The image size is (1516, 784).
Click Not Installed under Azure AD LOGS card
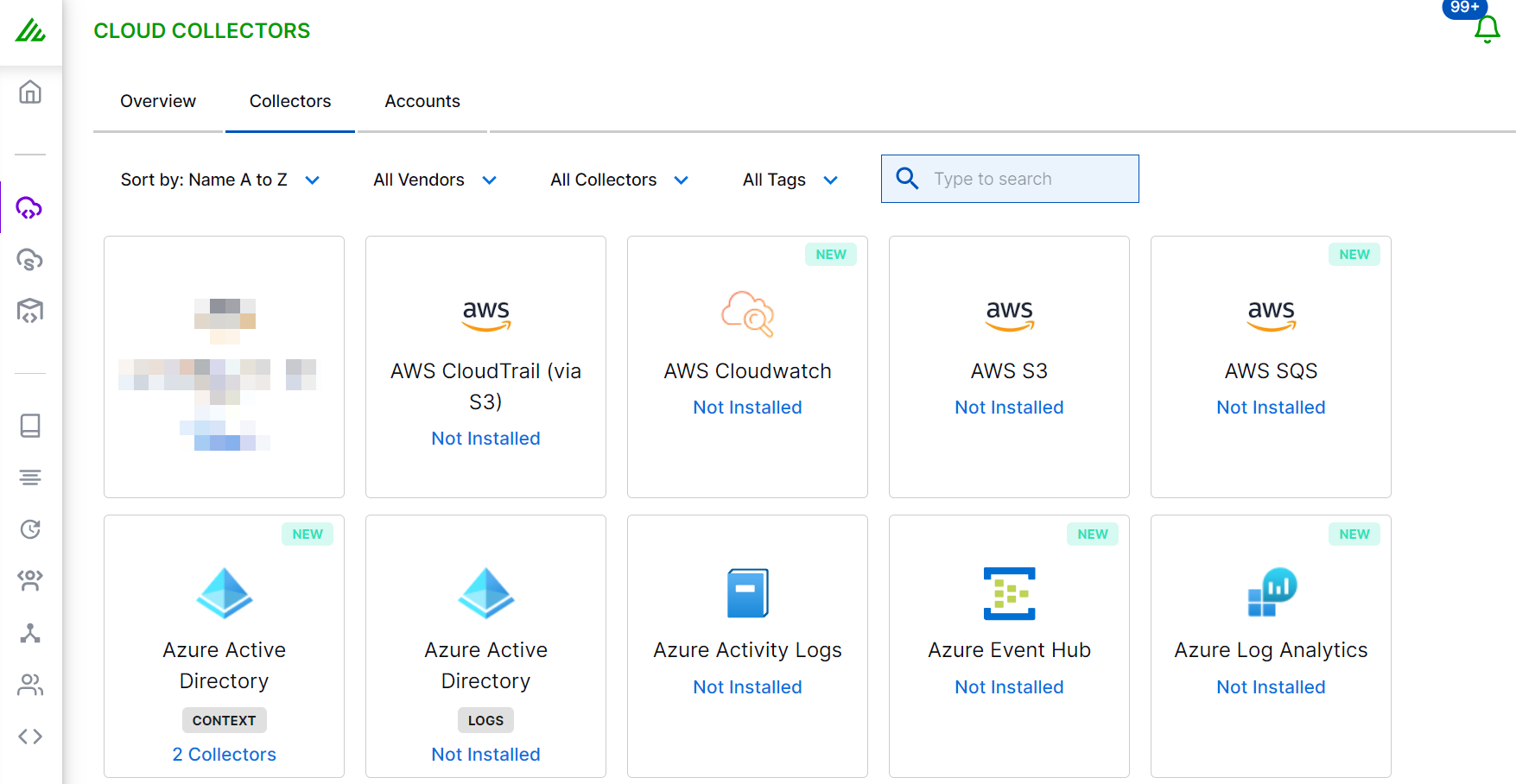(486, 755)
